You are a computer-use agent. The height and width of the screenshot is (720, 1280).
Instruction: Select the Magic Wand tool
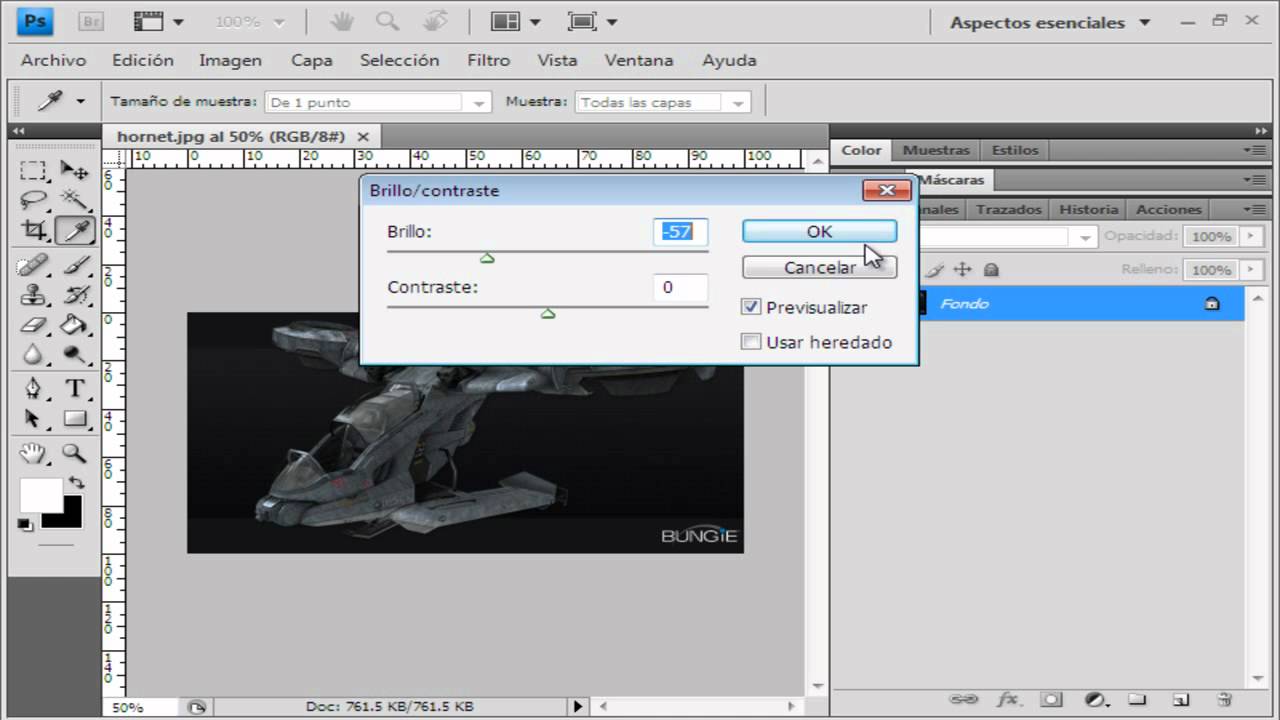coord(74,199)
